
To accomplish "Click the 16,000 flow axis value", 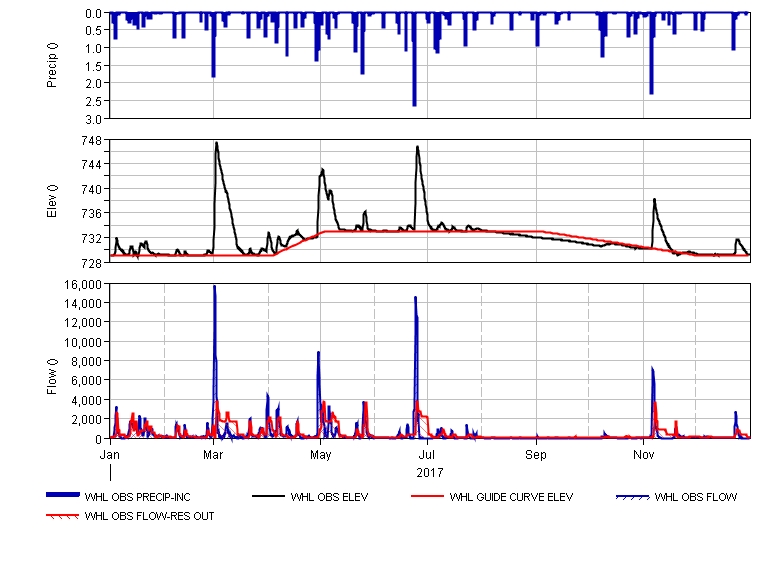I will point(83,284).
